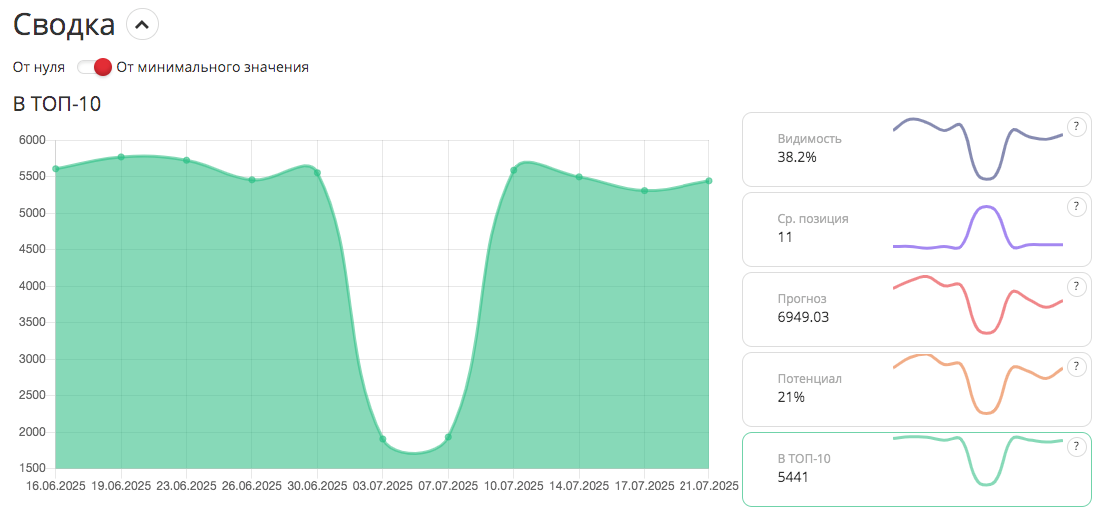This screenshot has height=519, width=1104.
Task: Click the data point at 07.07.2025
Action: click(448, 437)
